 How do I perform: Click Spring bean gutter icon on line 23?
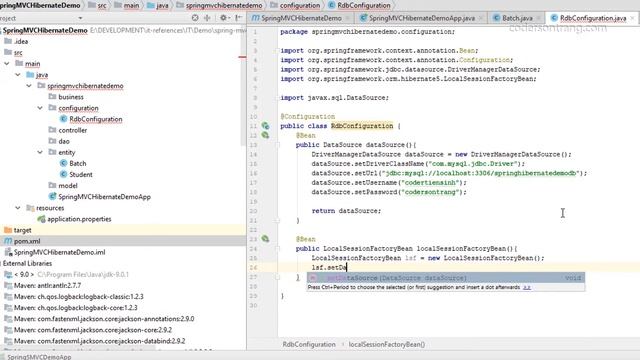265,239
